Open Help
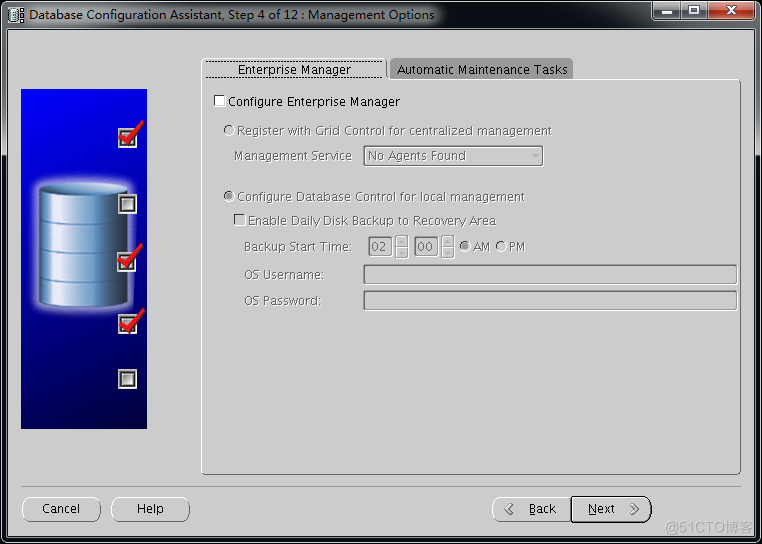 coord(150,509)
